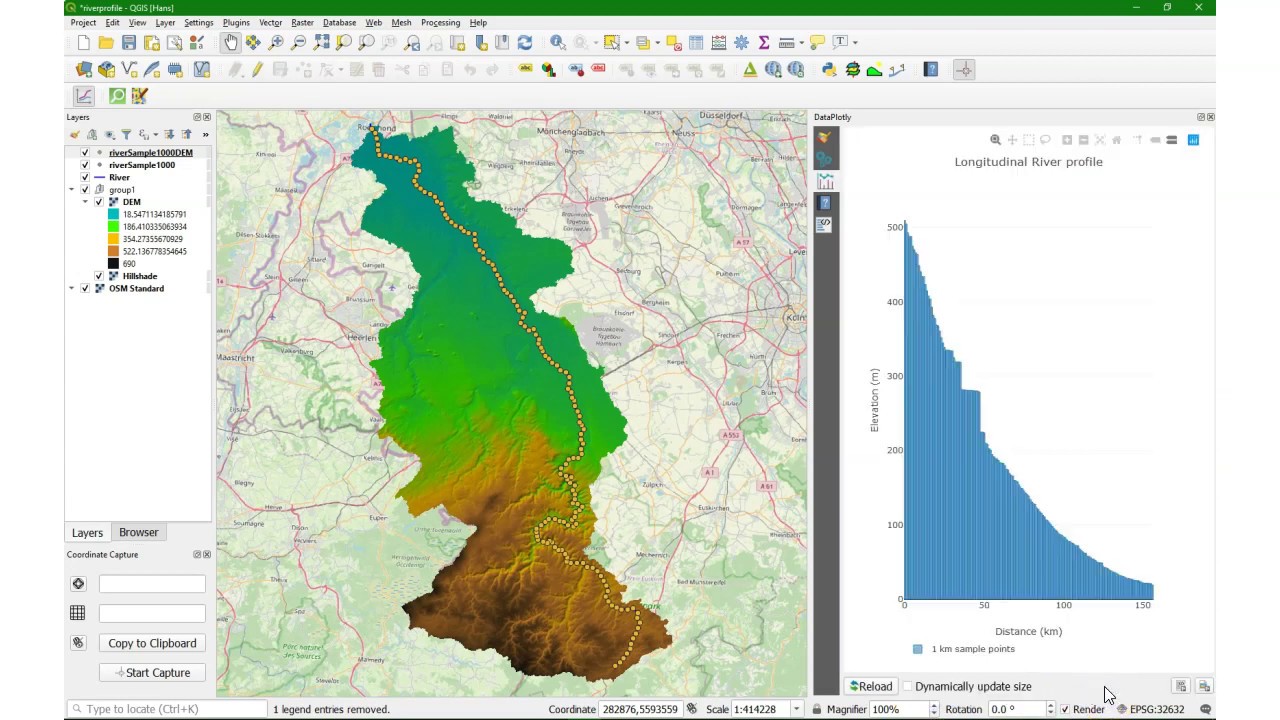Click the cyan 18.547 DEM color swatch

coord(113,214)
